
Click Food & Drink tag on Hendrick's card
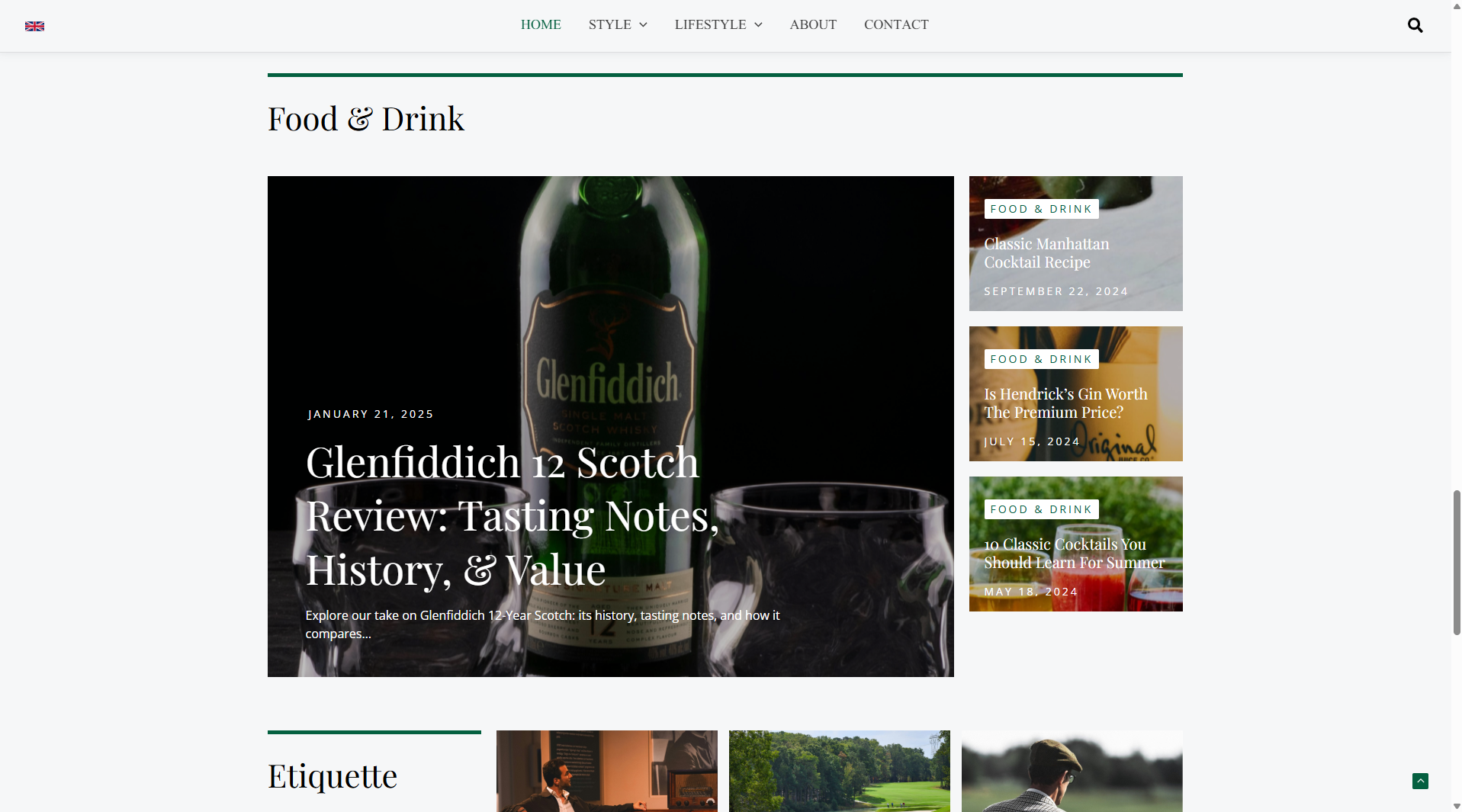[x=1041, y=359]
